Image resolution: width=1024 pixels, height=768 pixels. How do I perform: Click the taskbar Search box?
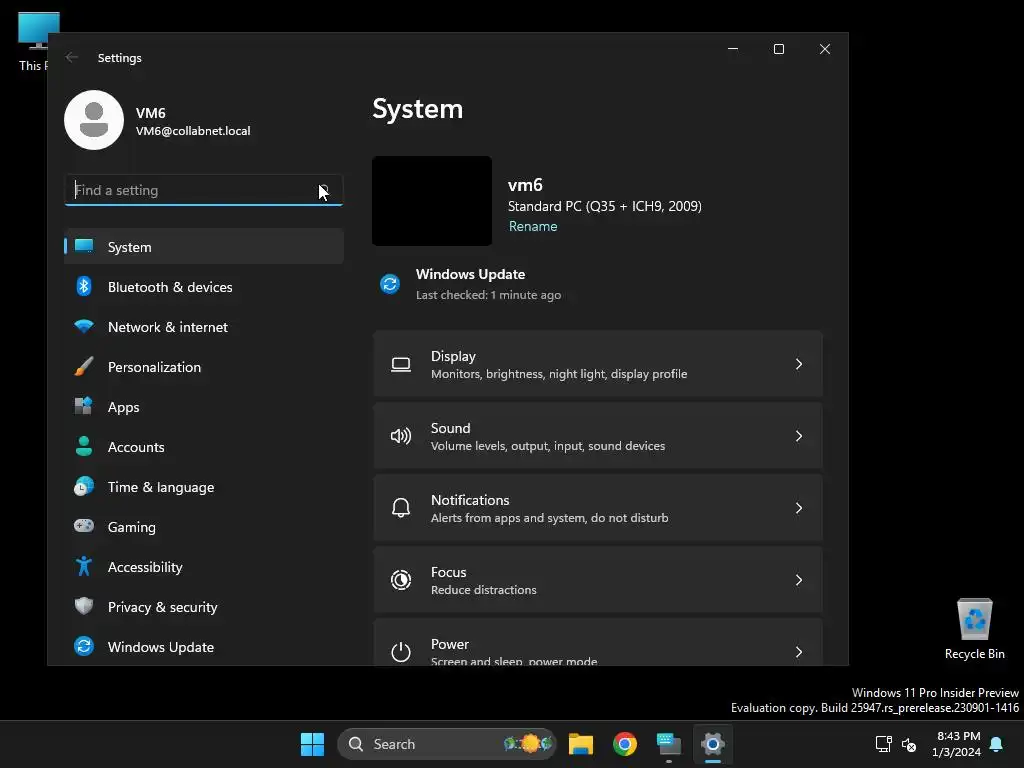447,744
